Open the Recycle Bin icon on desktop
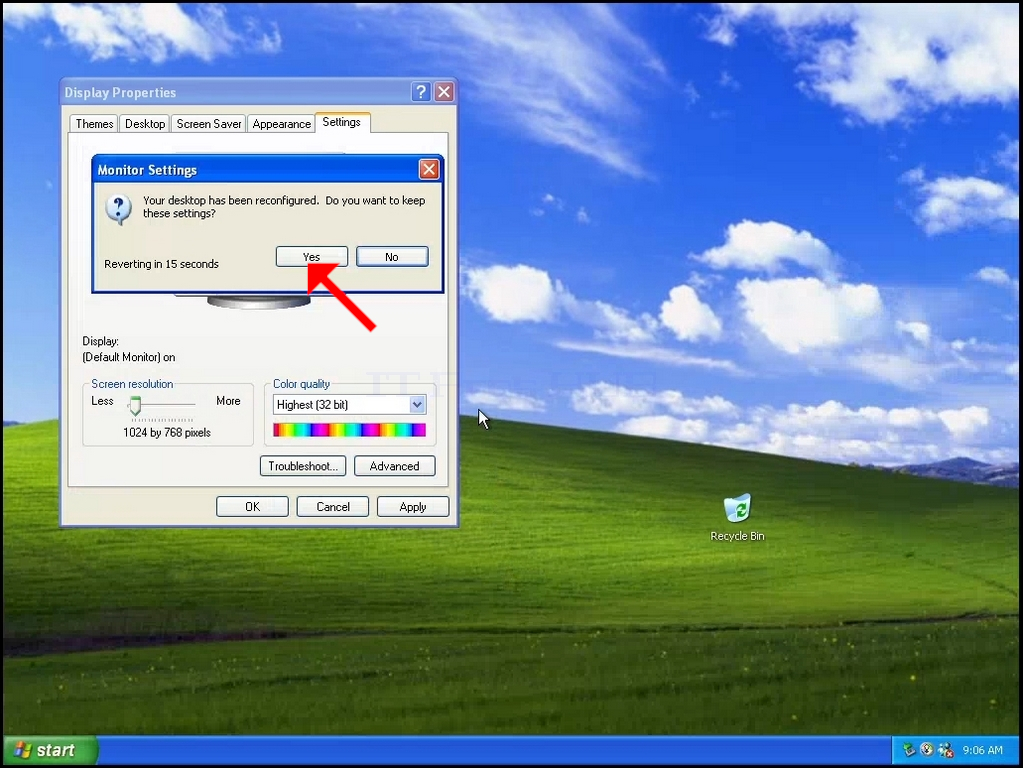Viewport: 1023px width, 768px height. [737, 518]
